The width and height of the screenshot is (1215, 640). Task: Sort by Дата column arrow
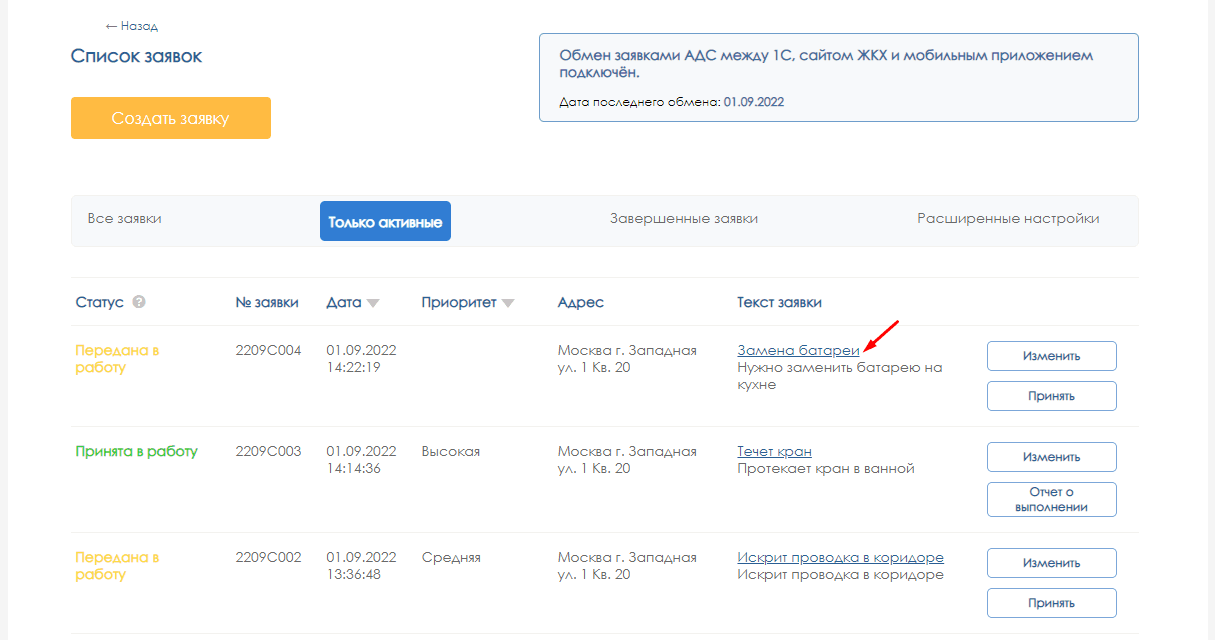(x=373, y=303)
